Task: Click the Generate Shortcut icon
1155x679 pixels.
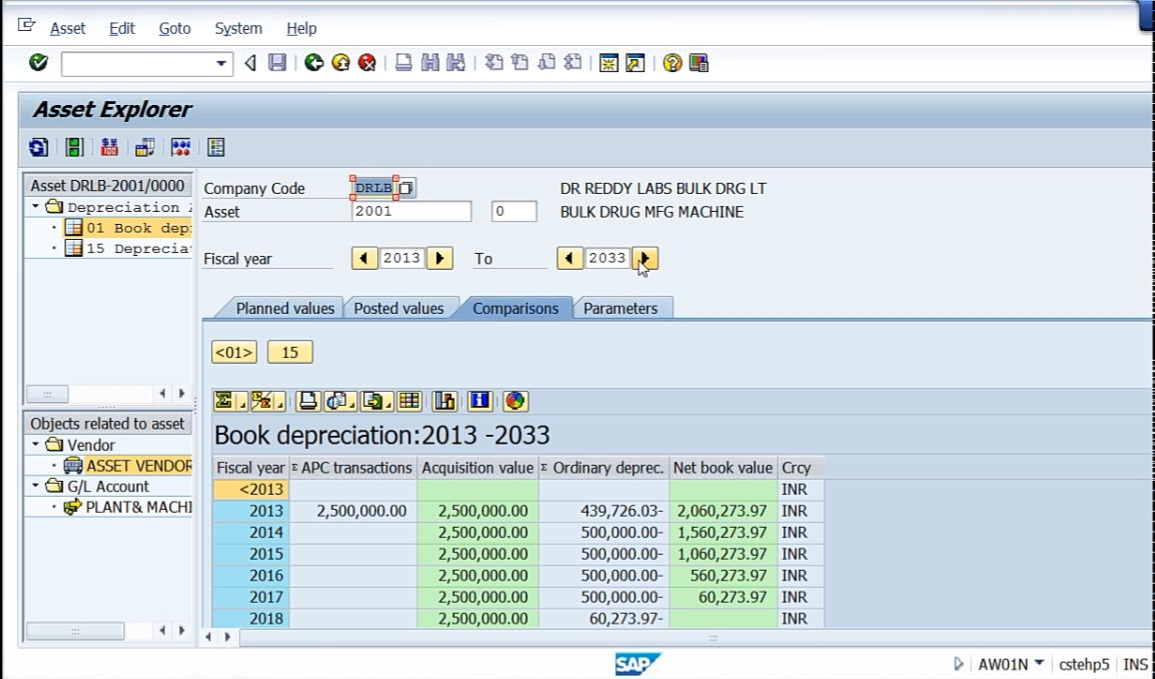Action: pyautogui.click(x=635, y=63)
